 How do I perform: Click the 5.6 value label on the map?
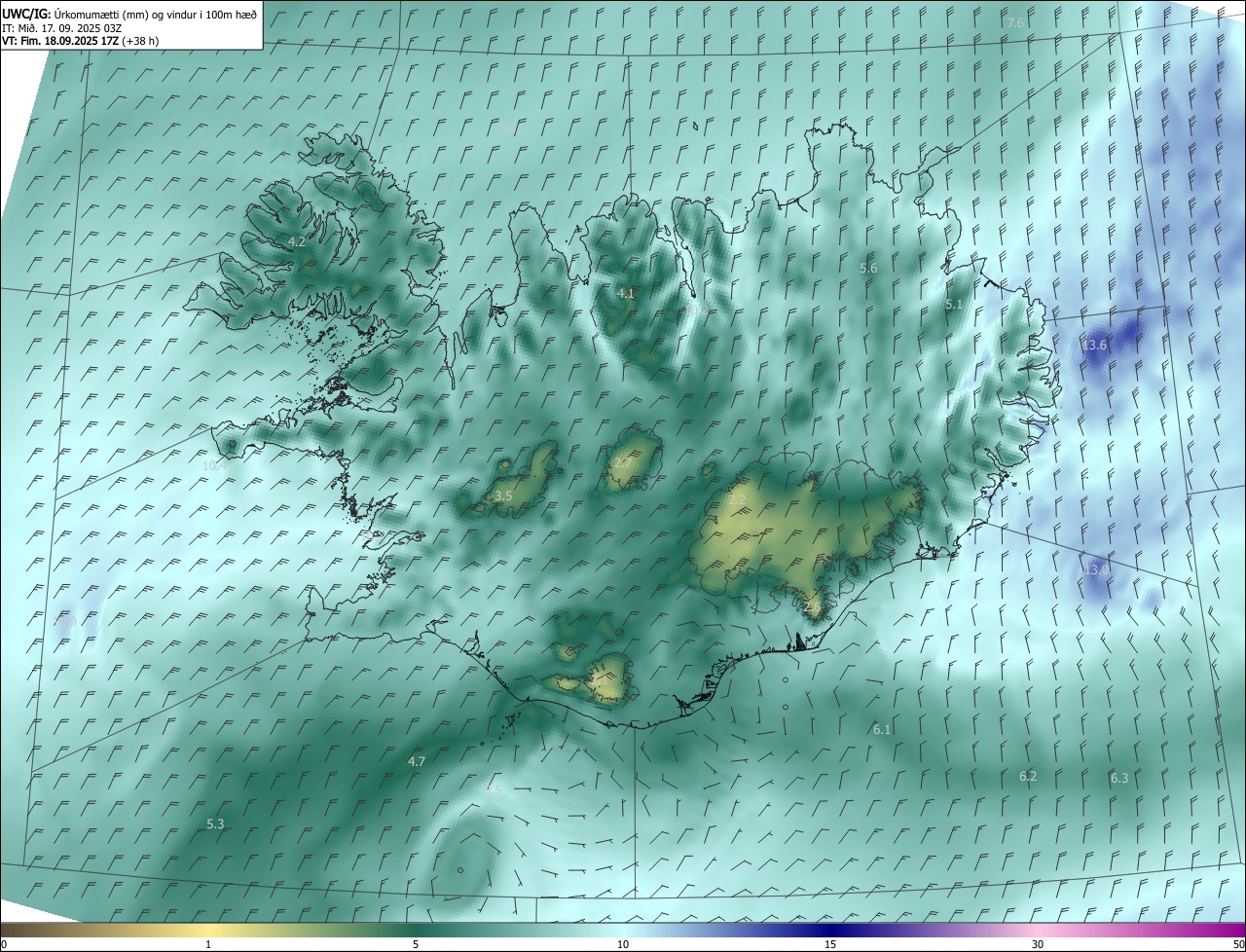coord(868,268)
